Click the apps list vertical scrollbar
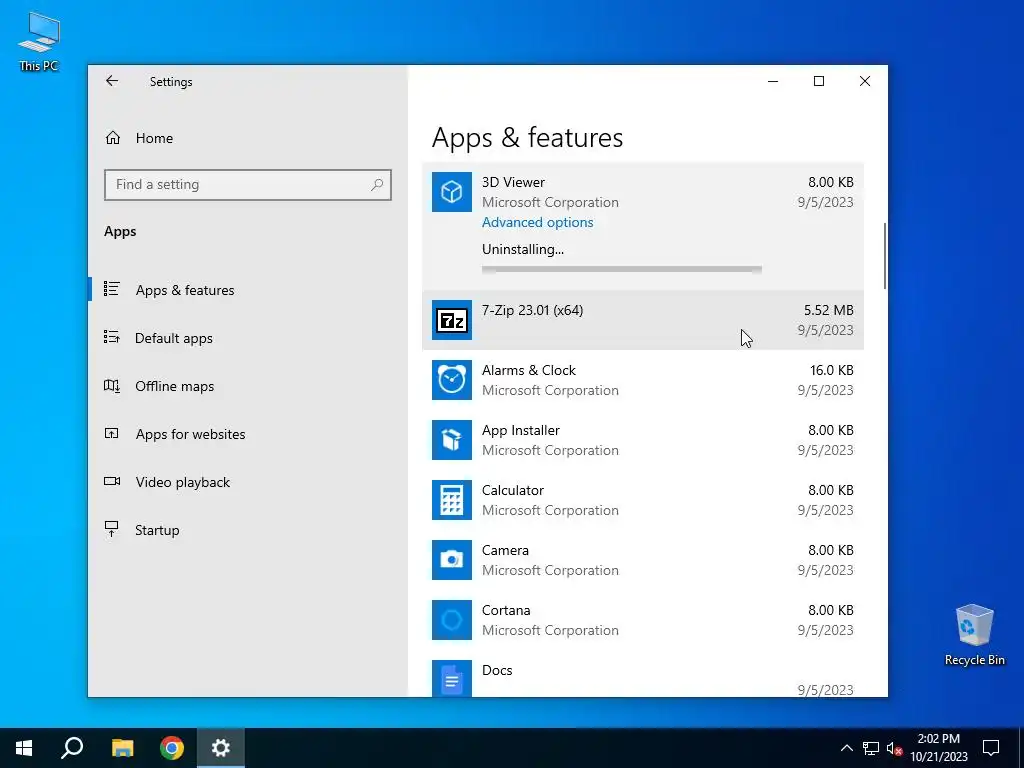 point(885,256)
